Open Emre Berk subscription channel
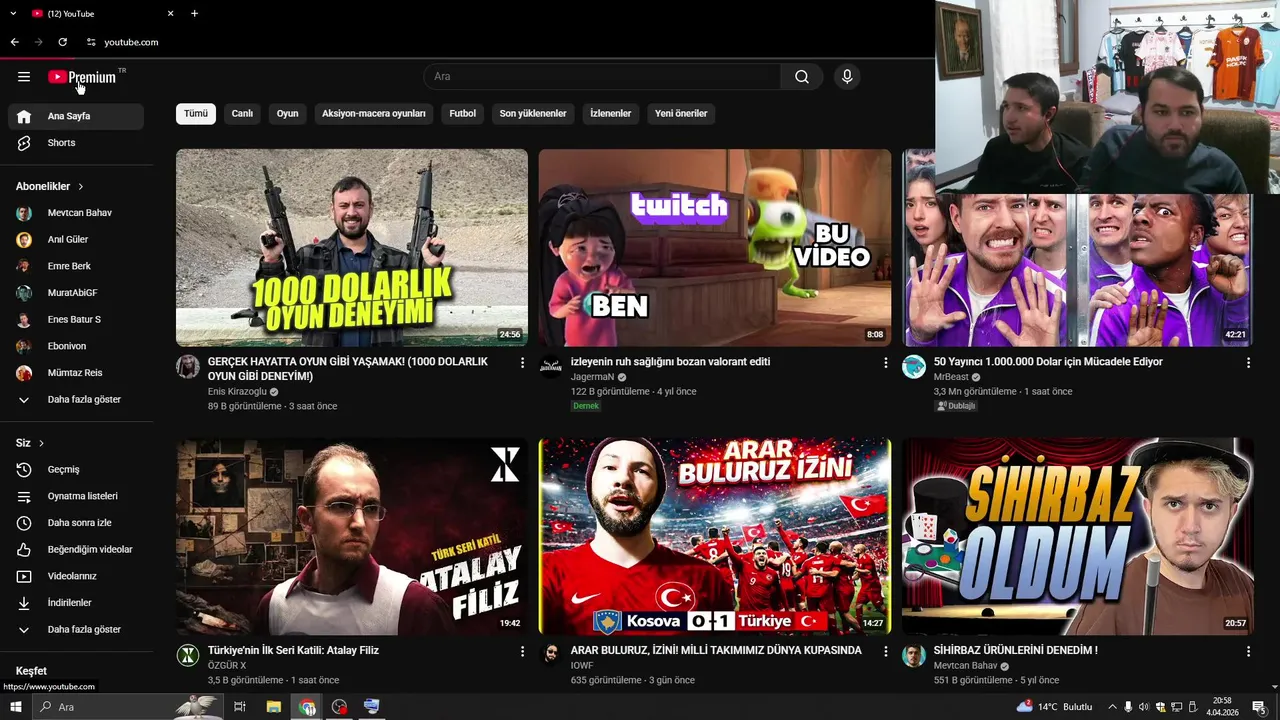The width and height of the screenshot is (1280, 720). (x=76, y=267)
